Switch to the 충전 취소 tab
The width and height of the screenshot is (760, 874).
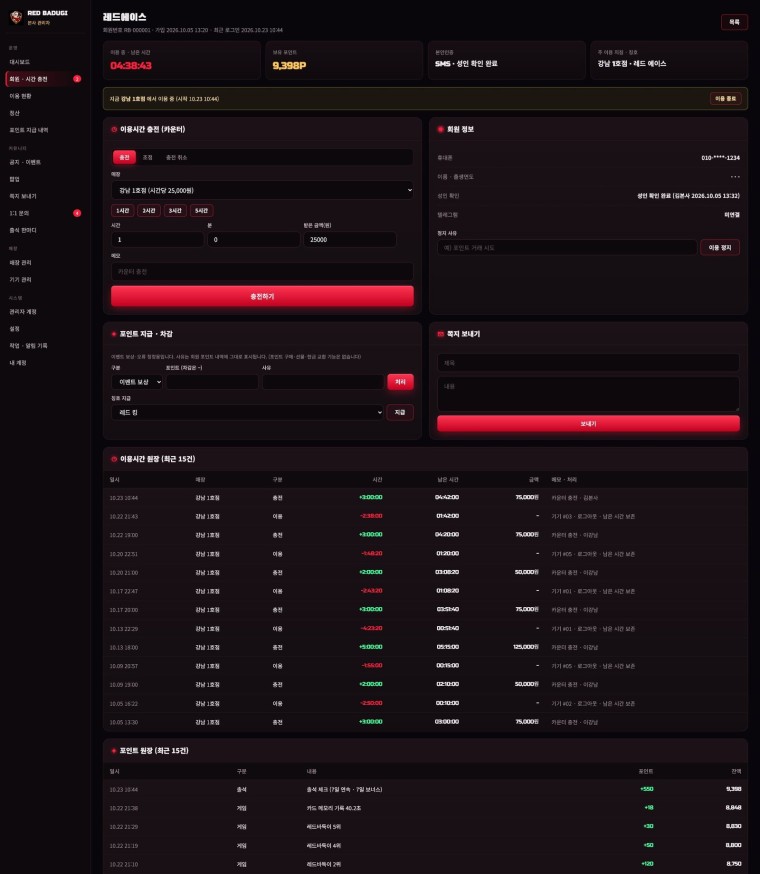point(176,157)
